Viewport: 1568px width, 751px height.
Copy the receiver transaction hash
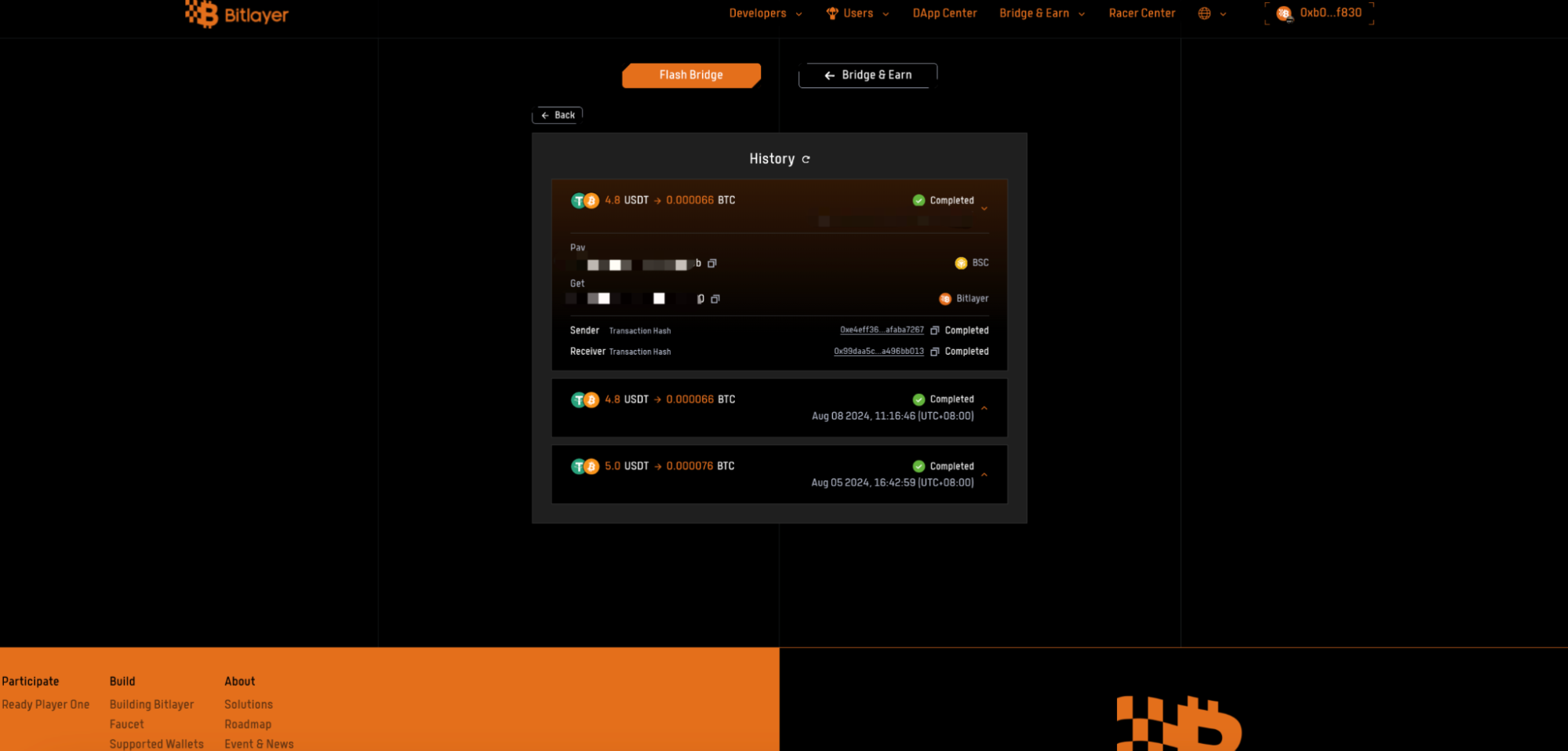click(935, 352)
